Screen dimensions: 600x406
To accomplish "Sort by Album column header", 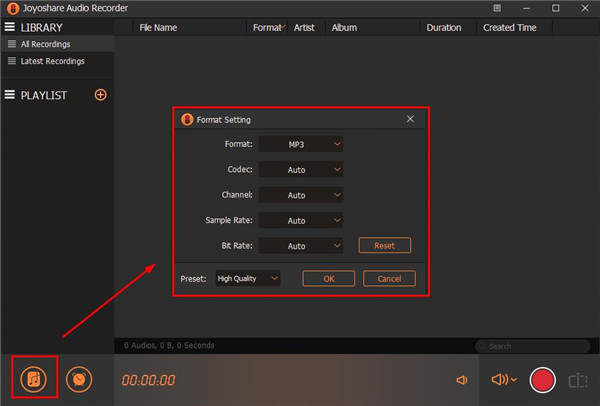I will point(372,28).
